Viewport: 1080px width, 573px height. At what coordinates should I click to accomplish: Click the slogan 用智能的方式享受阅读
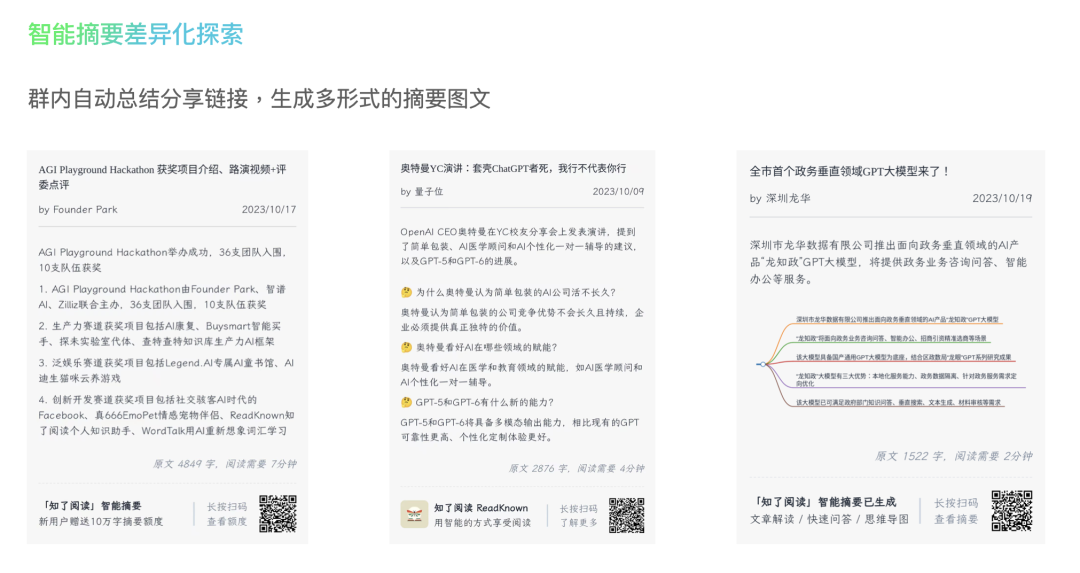pos(482,523)
